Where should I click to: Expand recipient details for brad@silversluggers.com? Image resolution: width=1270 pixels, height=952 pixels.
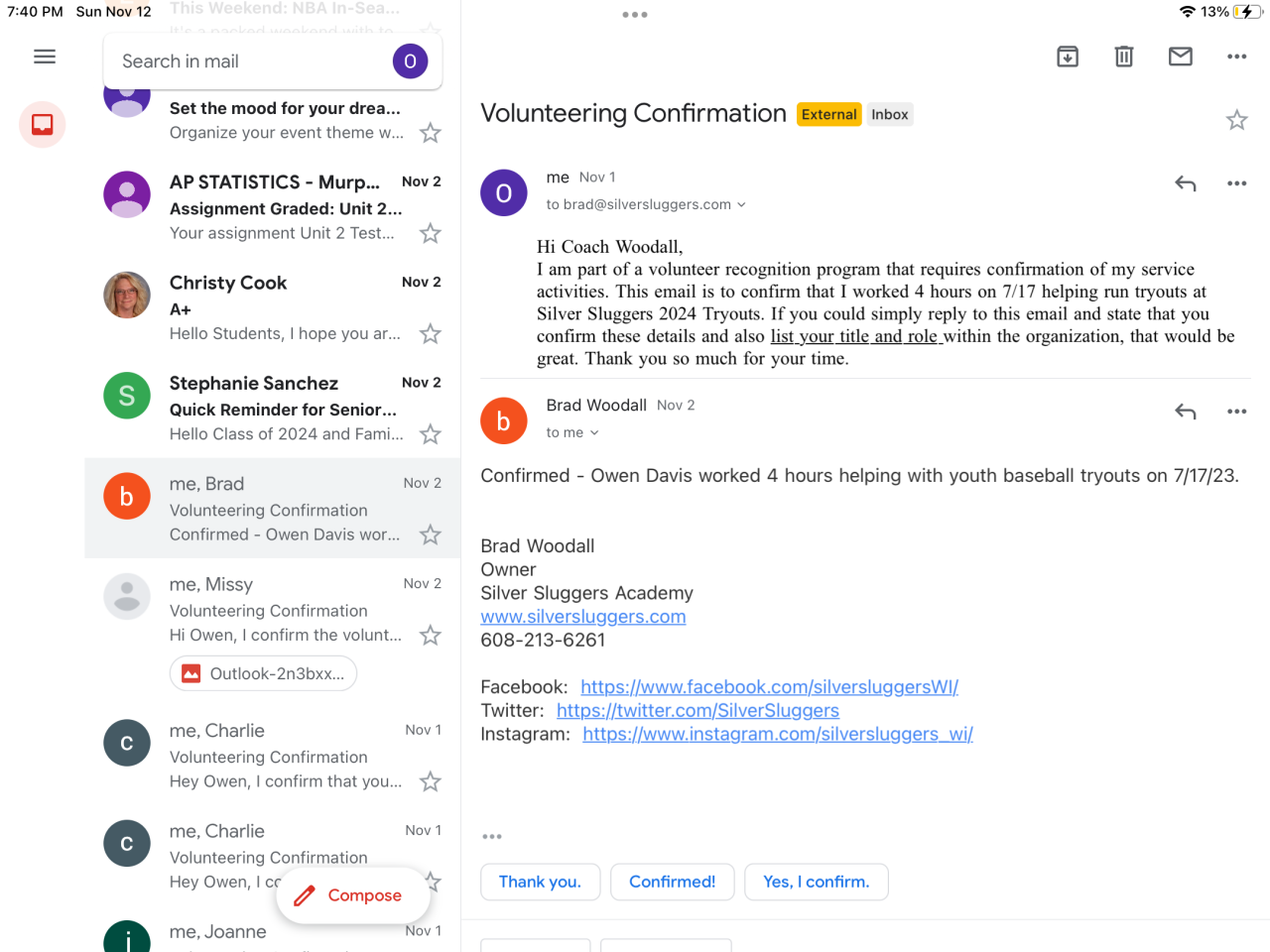pyautogui.click(x=741, y=205)
